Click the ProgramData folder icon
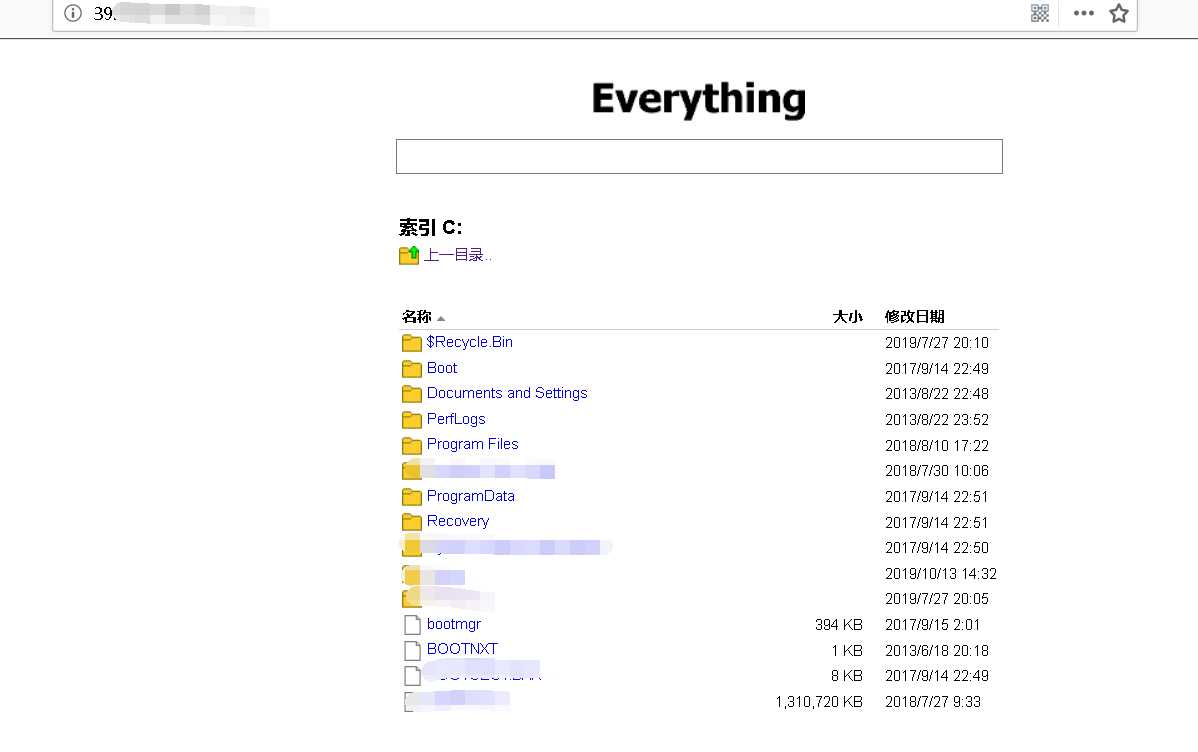The width and height of the screenshot is (1198, 752). pos(412,497)
